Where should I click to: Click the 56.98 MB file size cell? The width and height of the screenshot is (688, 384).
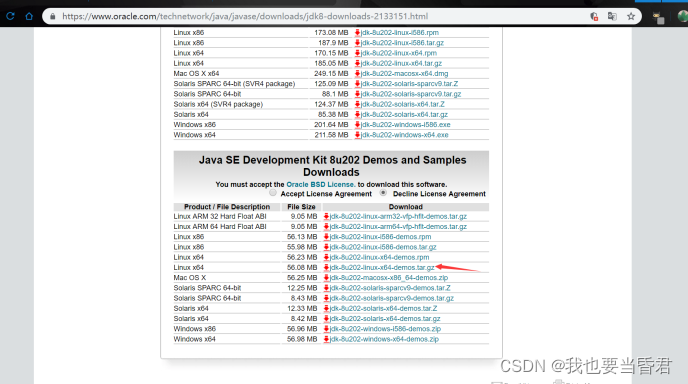[302, 339]
